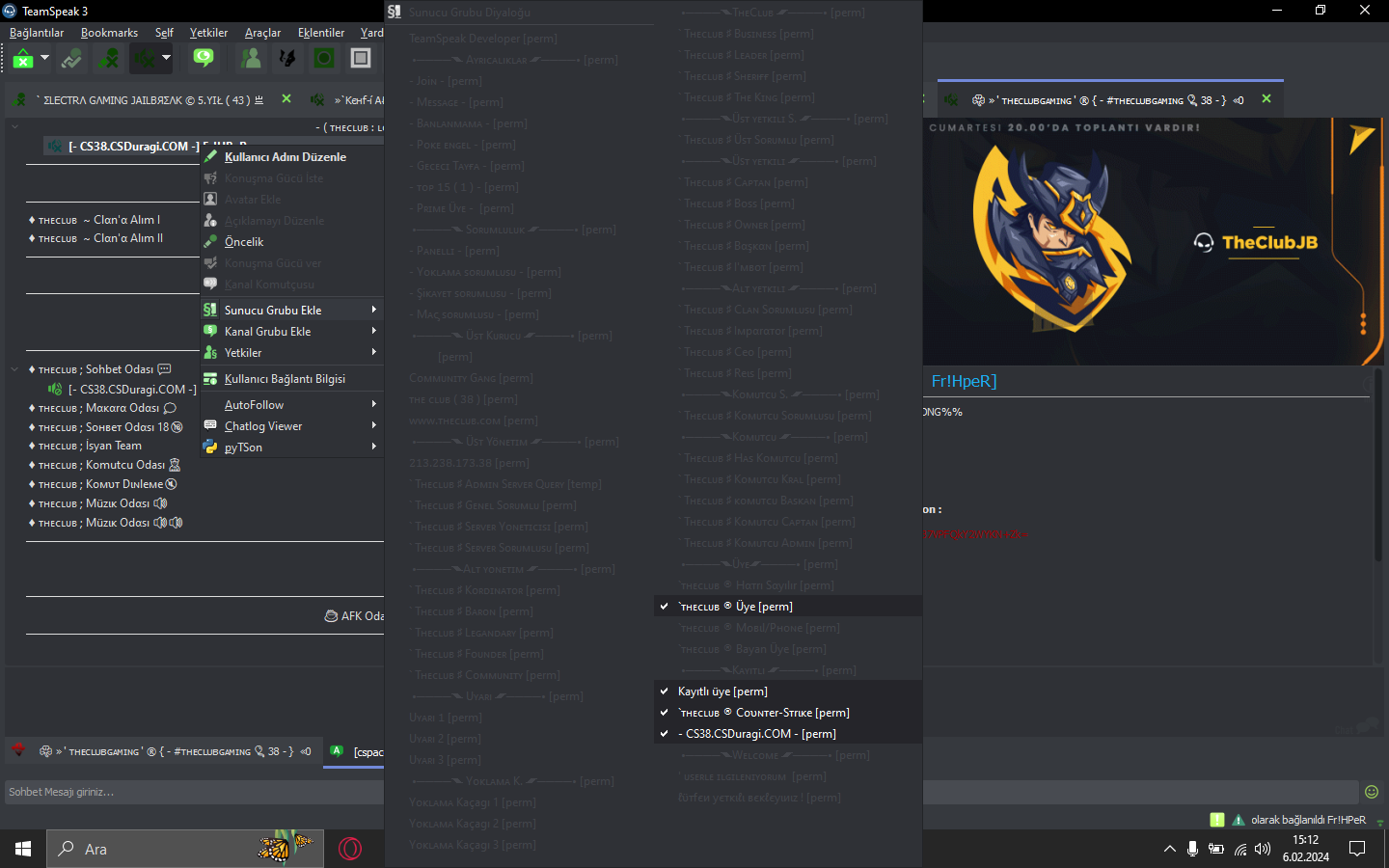This screenshot has height=868, width=1389.
Task: Select the CS38.CSDuragi.COM user under Sohbet Odası
Action: (x=123, y=390)
